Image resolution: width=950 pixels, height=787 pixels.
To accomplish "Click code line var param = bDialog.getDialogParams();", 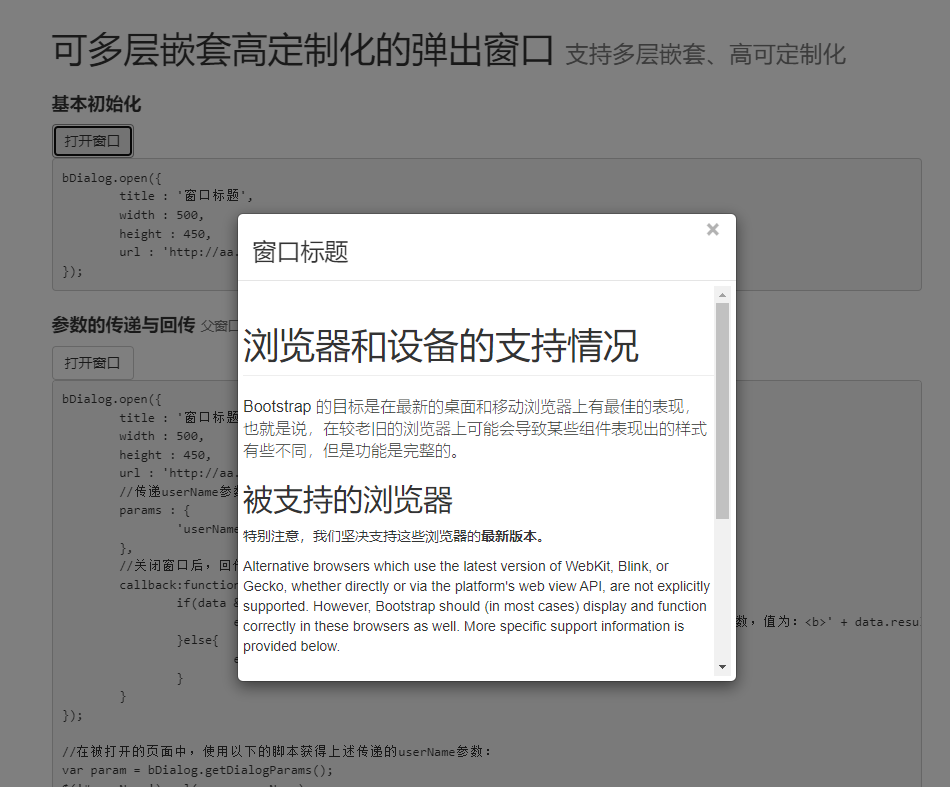I will tap(198, 770).
